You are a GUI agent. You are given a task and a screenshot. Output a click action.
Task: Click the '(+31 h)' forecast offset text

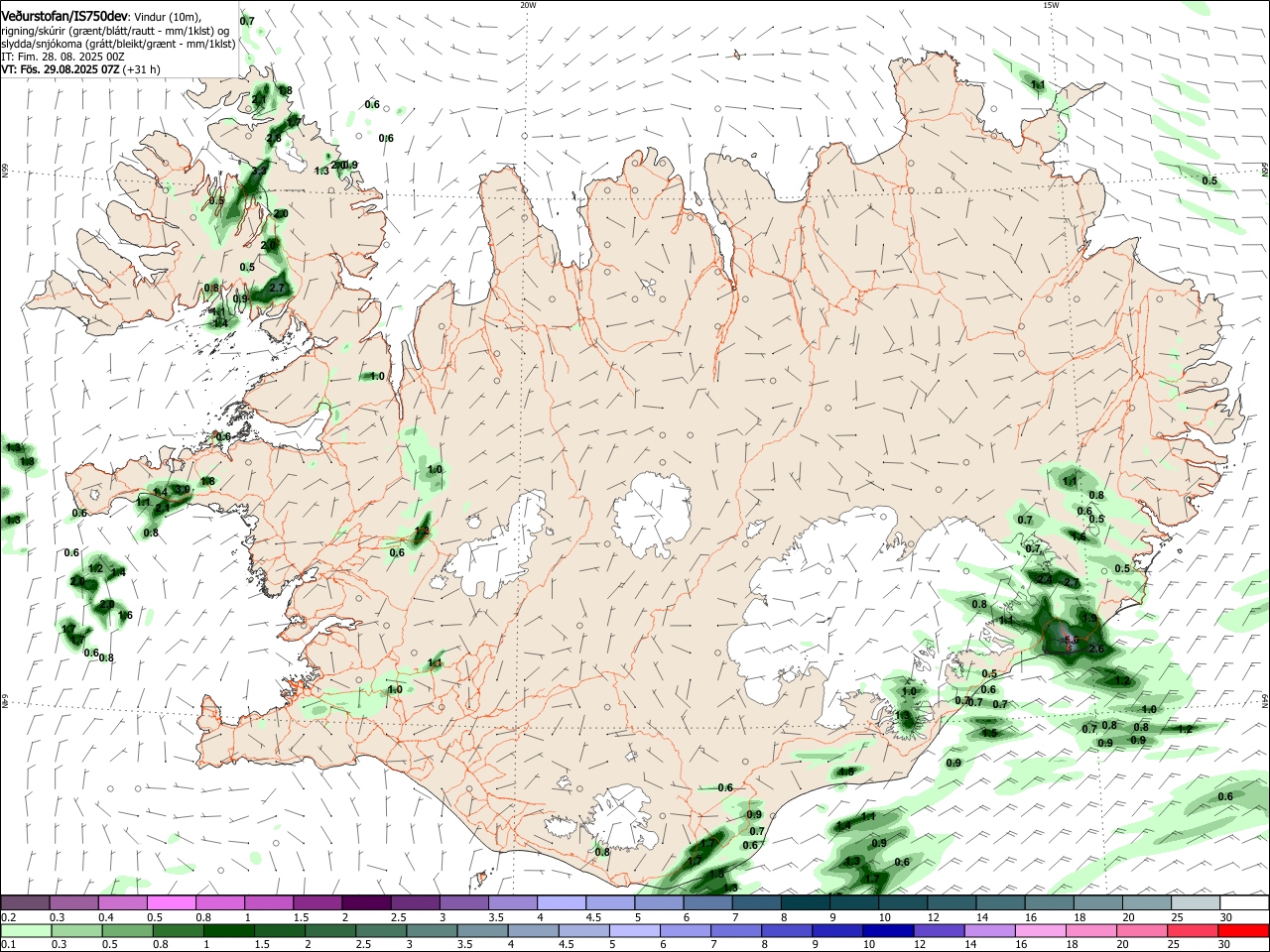coord(142,70)
